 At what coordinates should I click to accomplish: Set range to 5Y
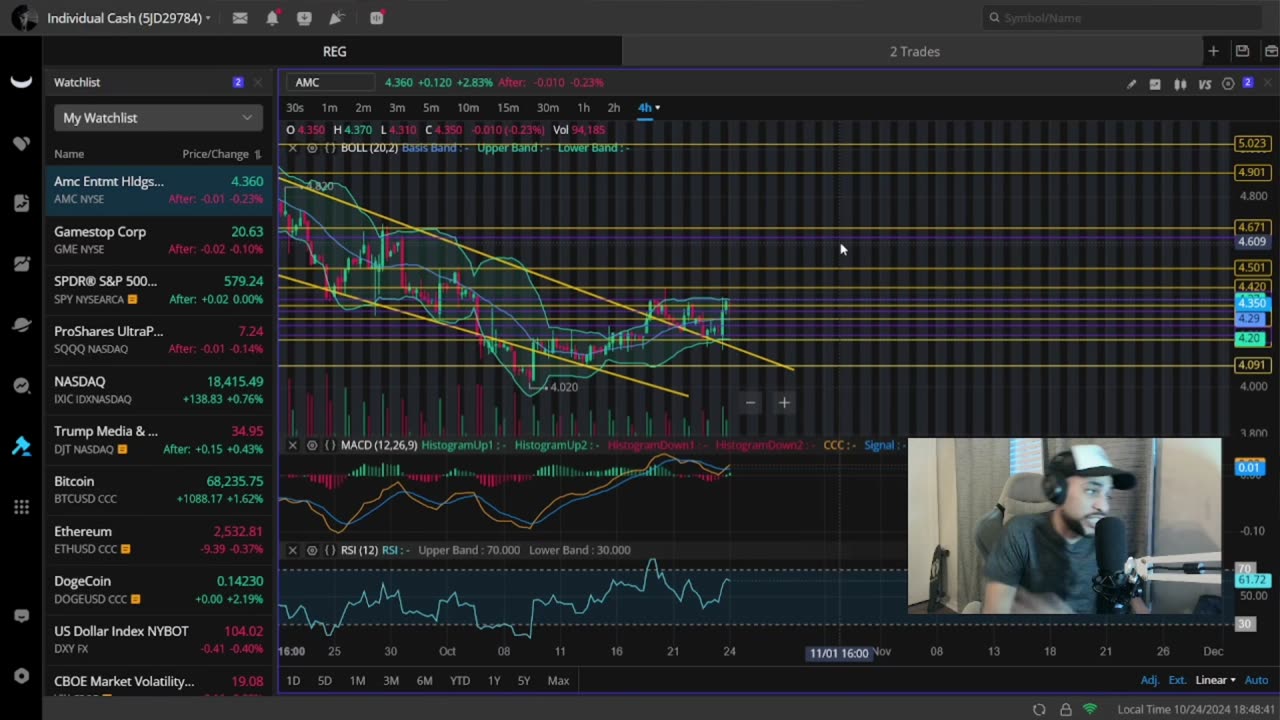pos(524,681)
